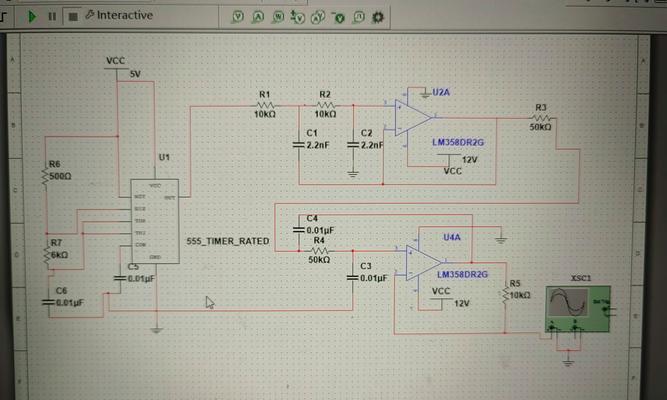667x400 pixels.
Task: Click the 10kΩ value of R2
Action: pyautogui.click(x=325, y=114)
